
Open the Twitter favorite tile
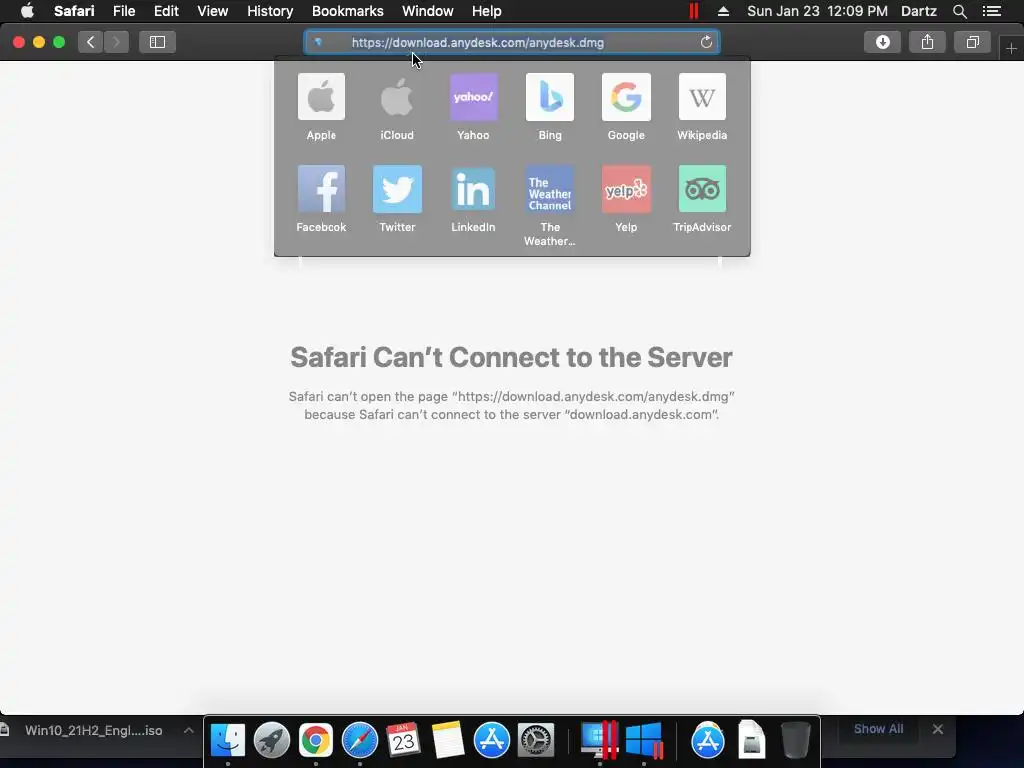(397, 199)
